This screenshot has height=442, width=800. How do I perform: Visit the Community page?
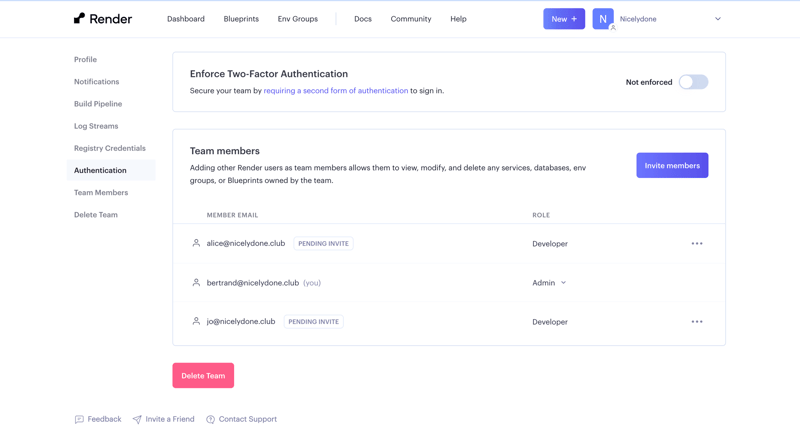tap(411, 19)
